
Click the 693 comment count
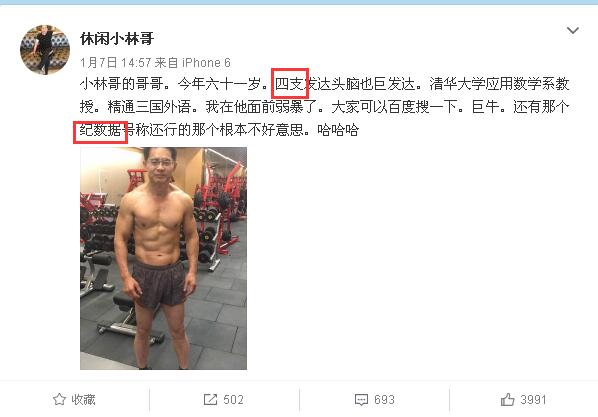pyautogui.click(x=384, y=399)
